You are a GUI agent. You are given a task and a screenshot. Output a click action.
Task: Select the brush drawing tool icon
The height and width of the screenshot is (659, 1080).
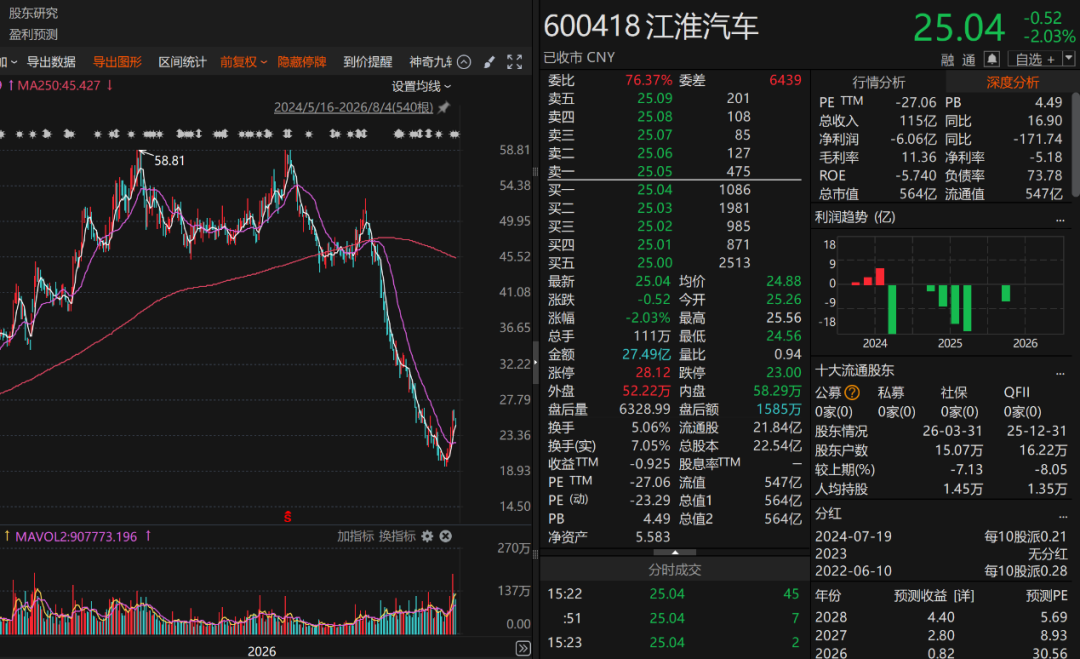point(489,62)
